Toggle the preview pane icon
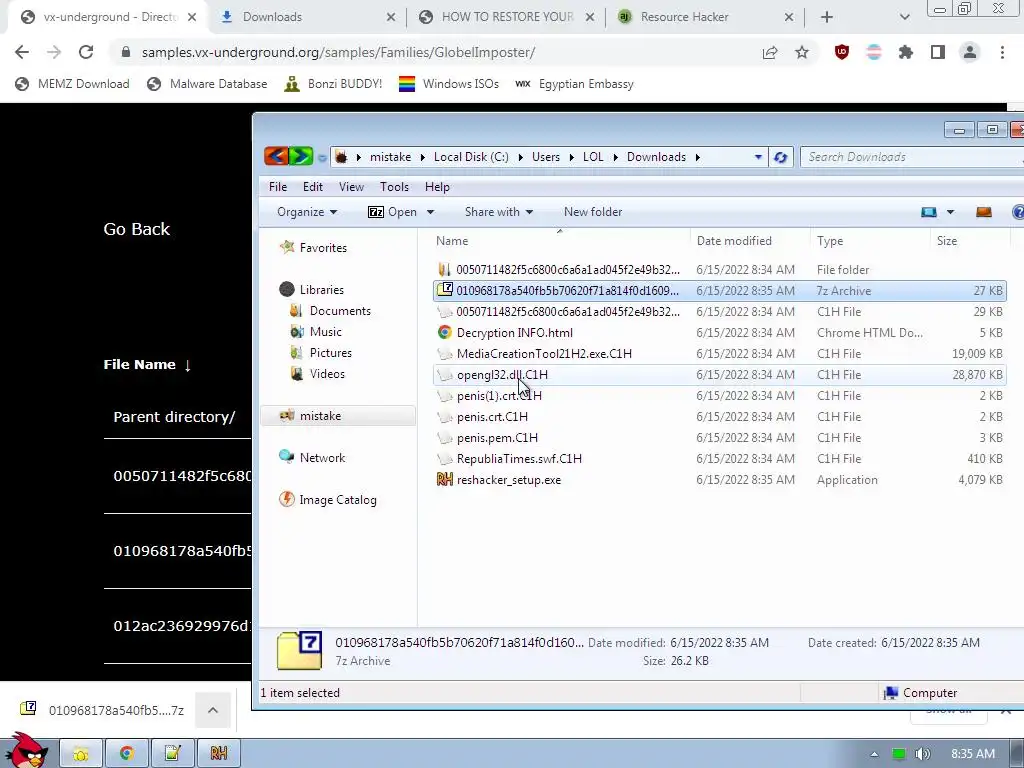 [x=984, y=212]
